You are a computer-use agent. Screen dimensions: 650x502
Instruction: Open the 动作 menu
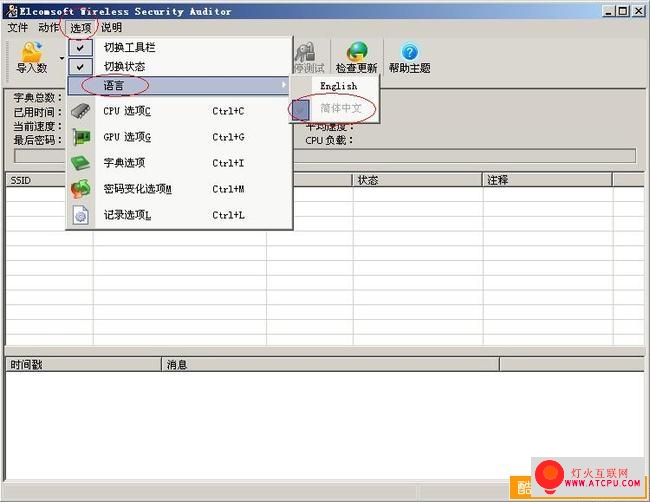(x=49, y=27)
